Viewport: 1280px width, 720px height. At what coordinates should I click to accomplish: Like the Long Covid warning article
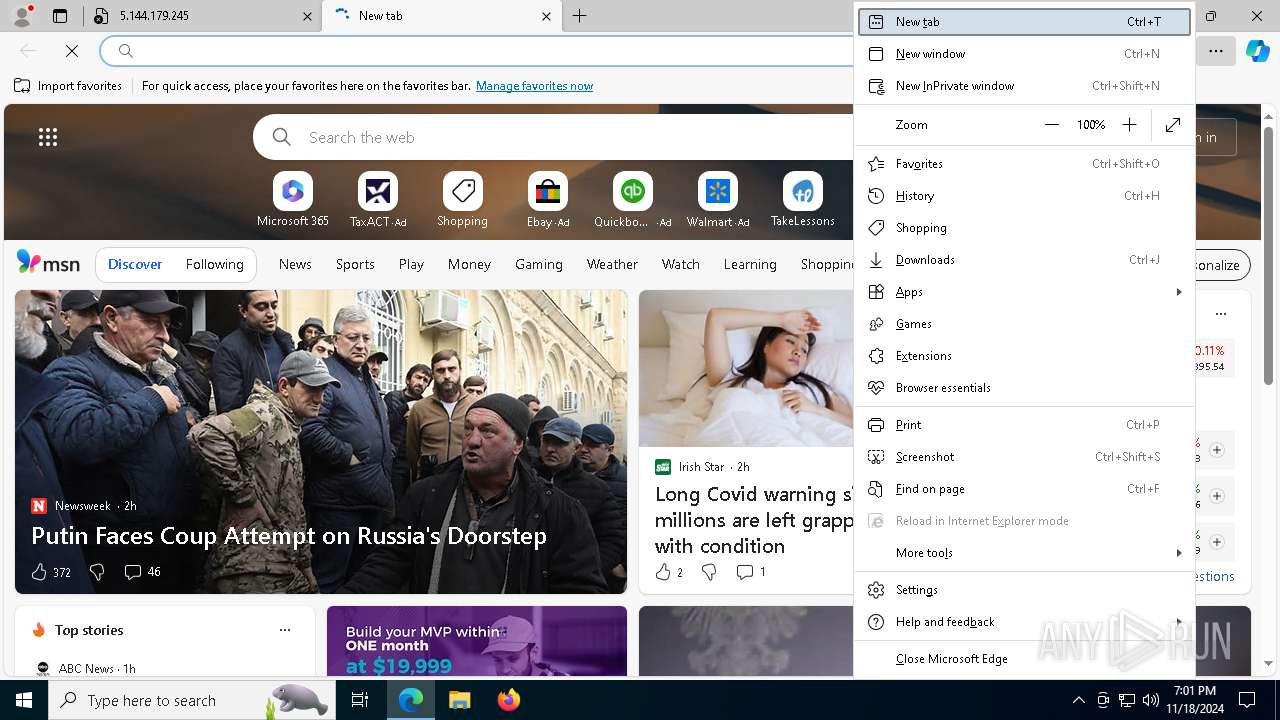click(669, 572)
